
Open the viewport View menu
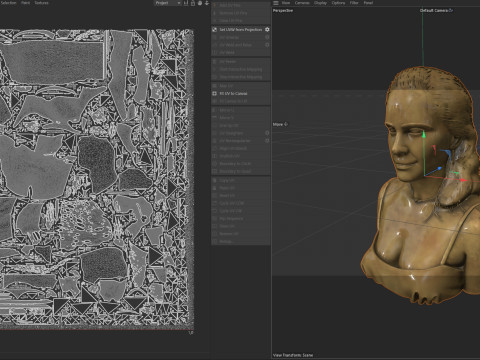[x=286, y=3]
